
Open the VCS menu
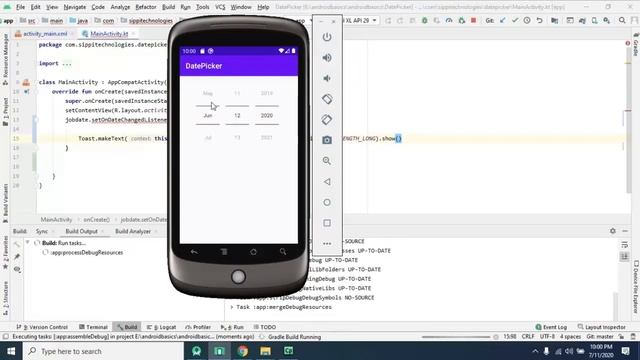[220, 7]
